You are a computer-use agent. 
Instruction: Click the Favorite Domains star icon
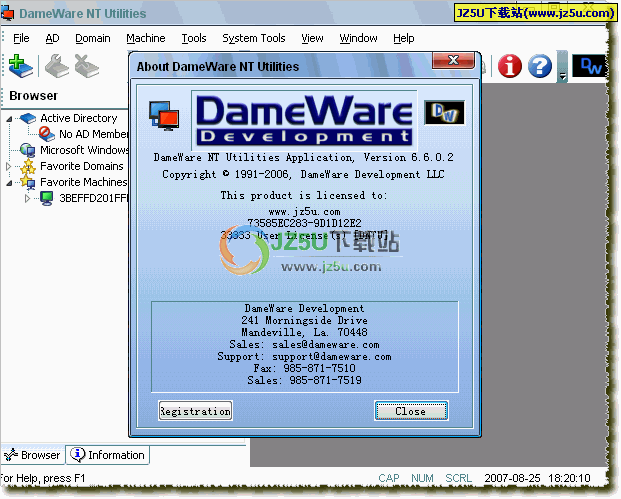tap(28, 166)
